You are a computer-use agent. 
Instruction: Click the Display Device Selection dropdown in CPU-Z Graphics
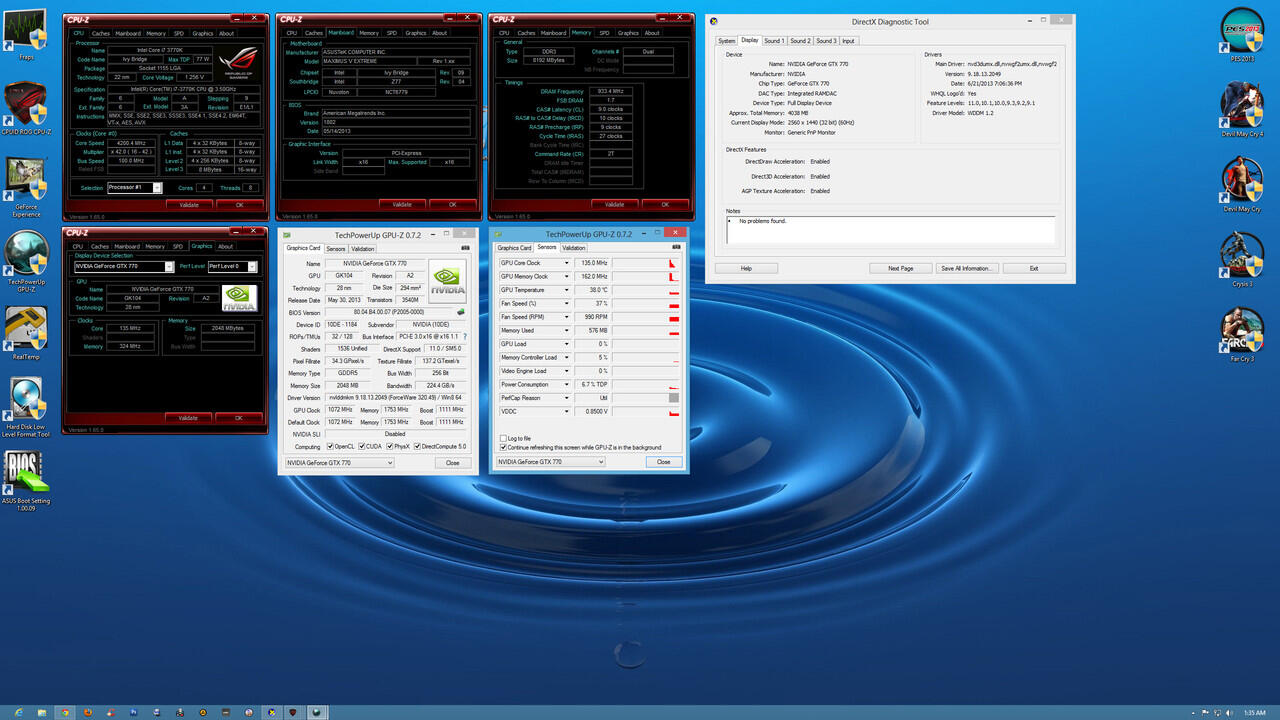tap(124, 266)
